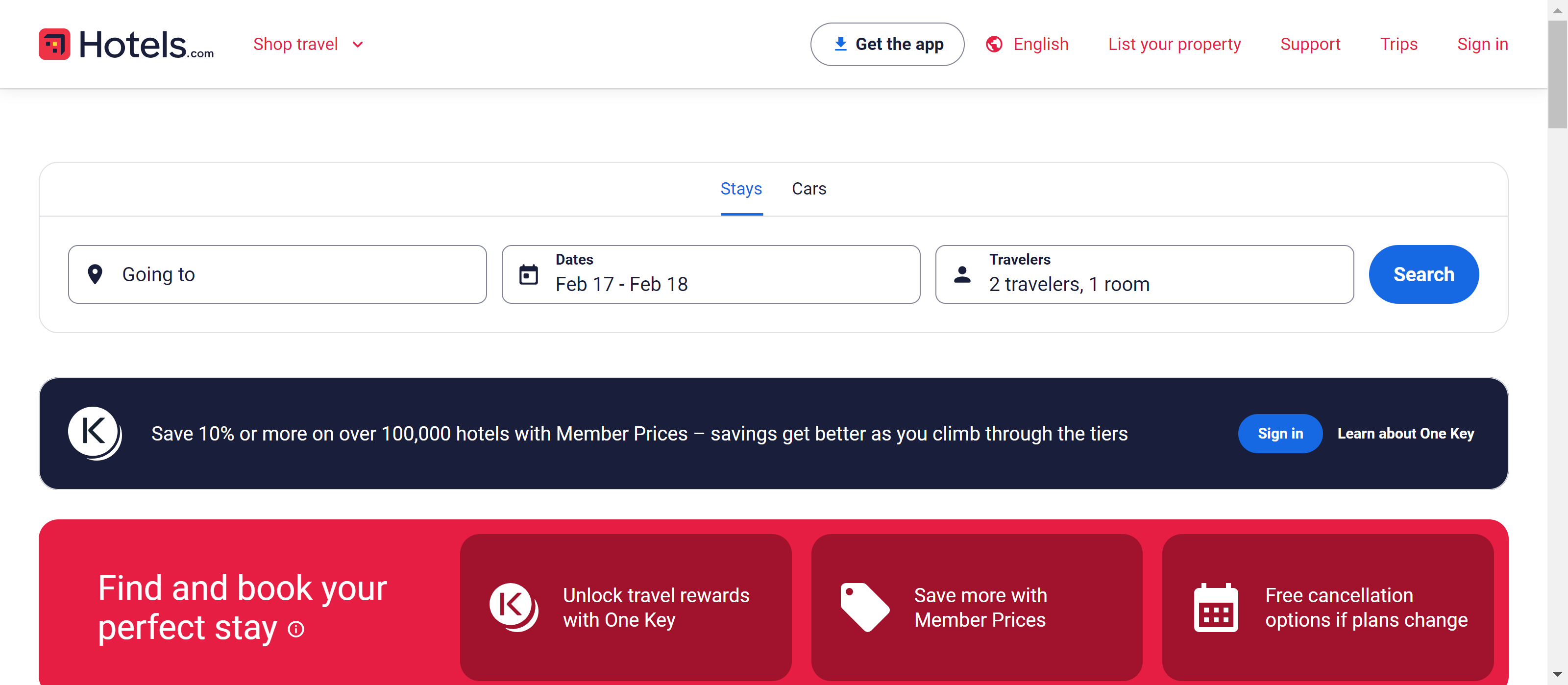Click the location pin icon in Going to
This screenshot has width=1568, height=685.
(x=95, y=274)
